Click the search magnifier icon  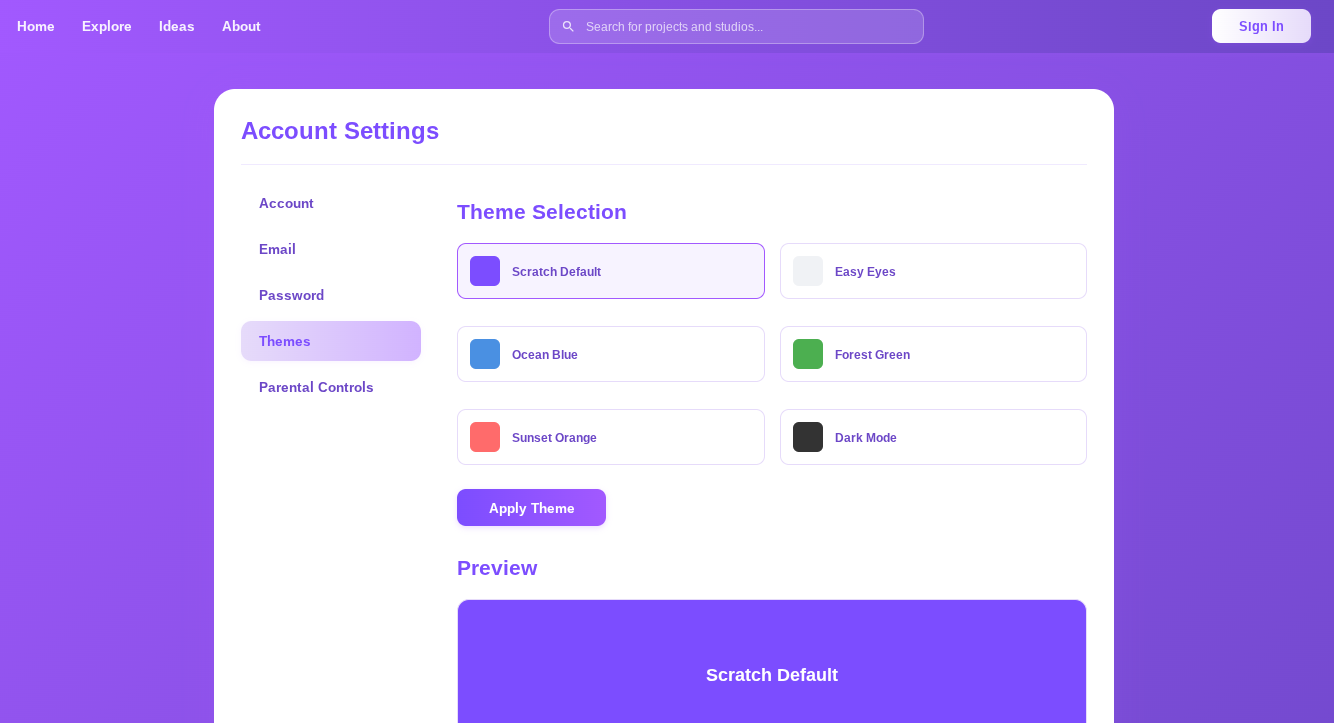point(568,26)
